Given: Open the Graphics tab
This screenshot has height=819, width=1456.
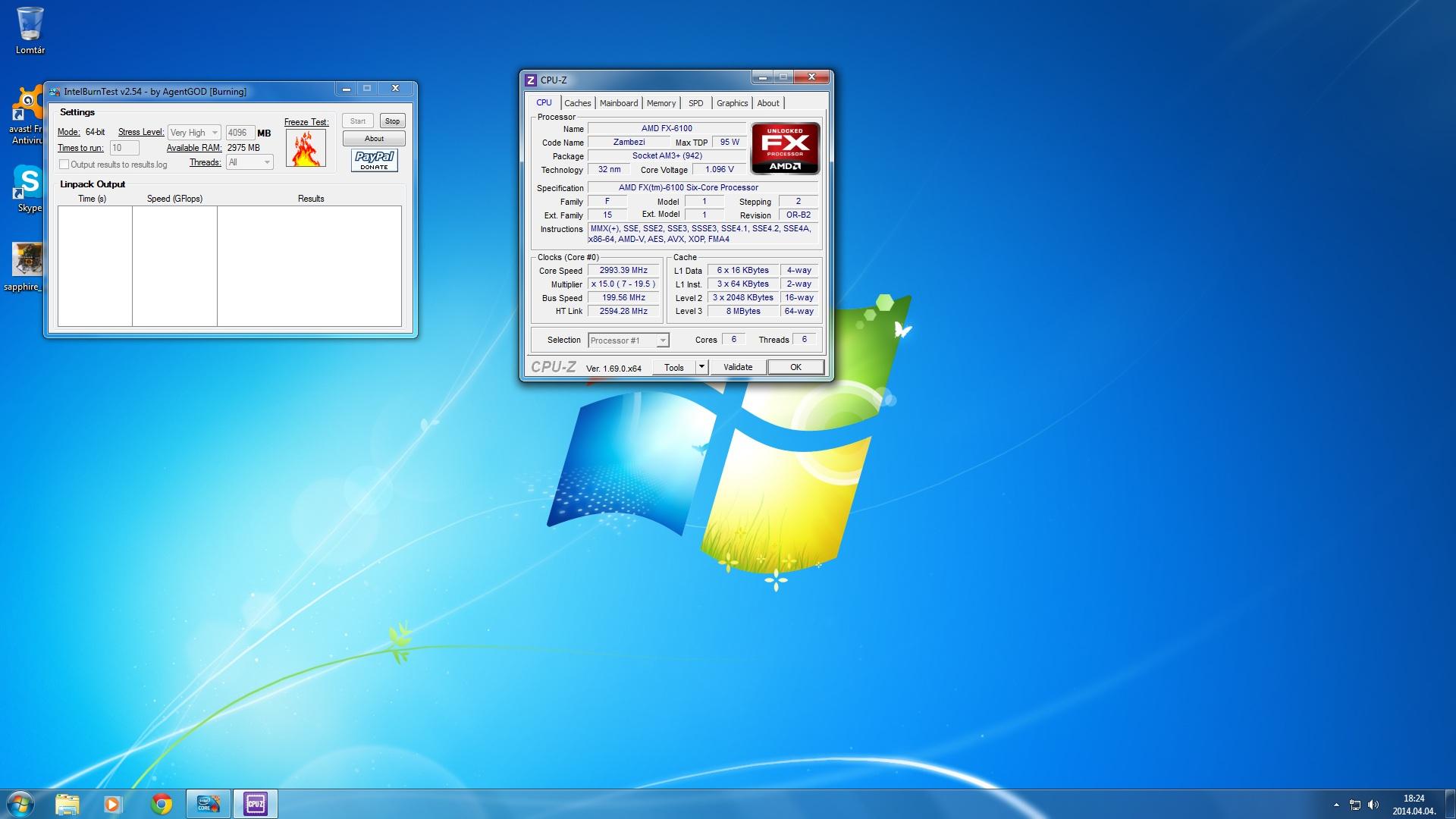Looking at the screenshot, I should click(732, 103).
